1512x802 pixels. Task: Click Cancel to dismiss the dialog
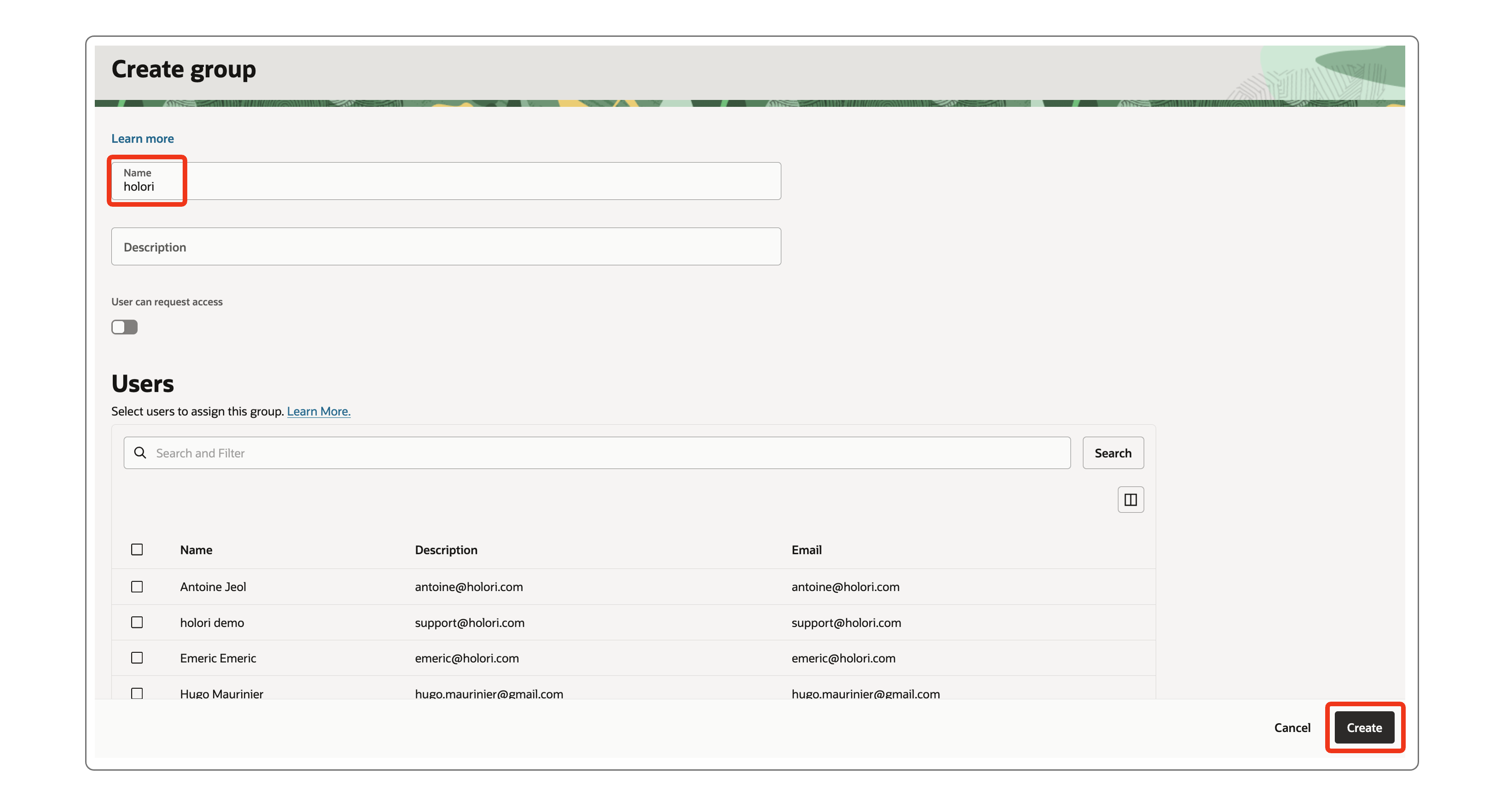[x=1292, y=727]
